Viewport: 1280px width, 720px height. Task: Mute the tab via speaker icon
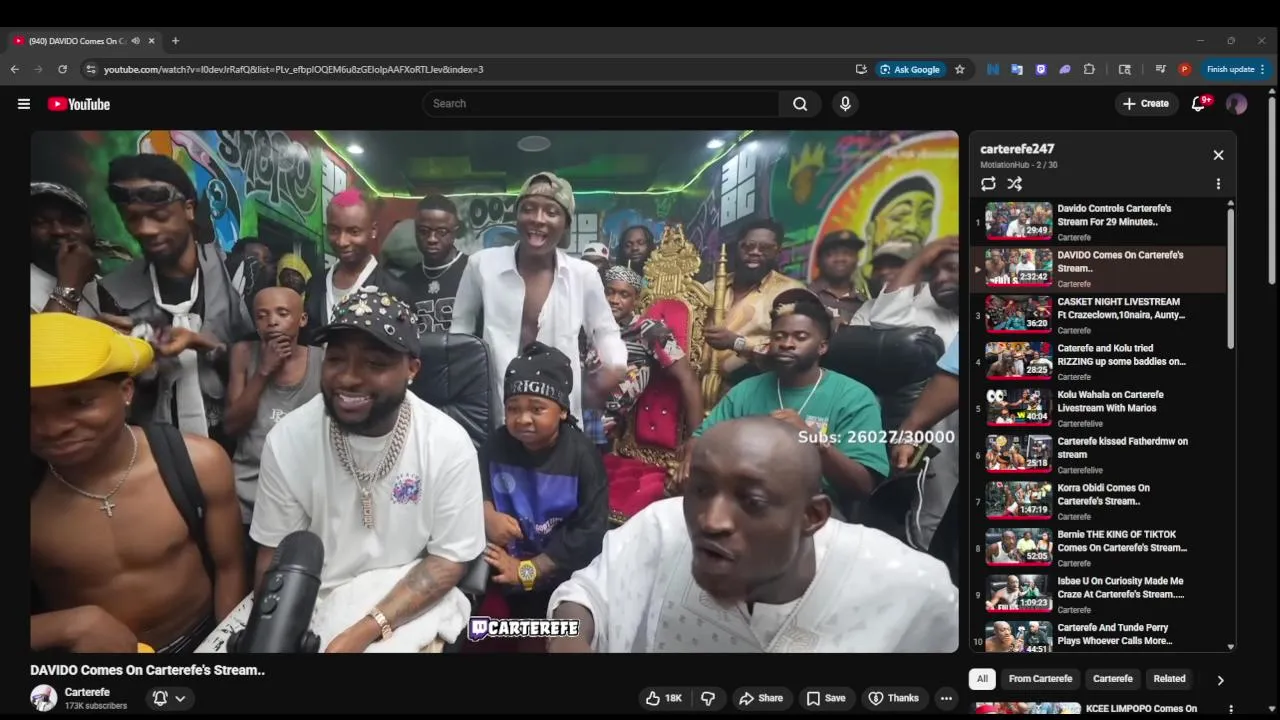[135, 41]
